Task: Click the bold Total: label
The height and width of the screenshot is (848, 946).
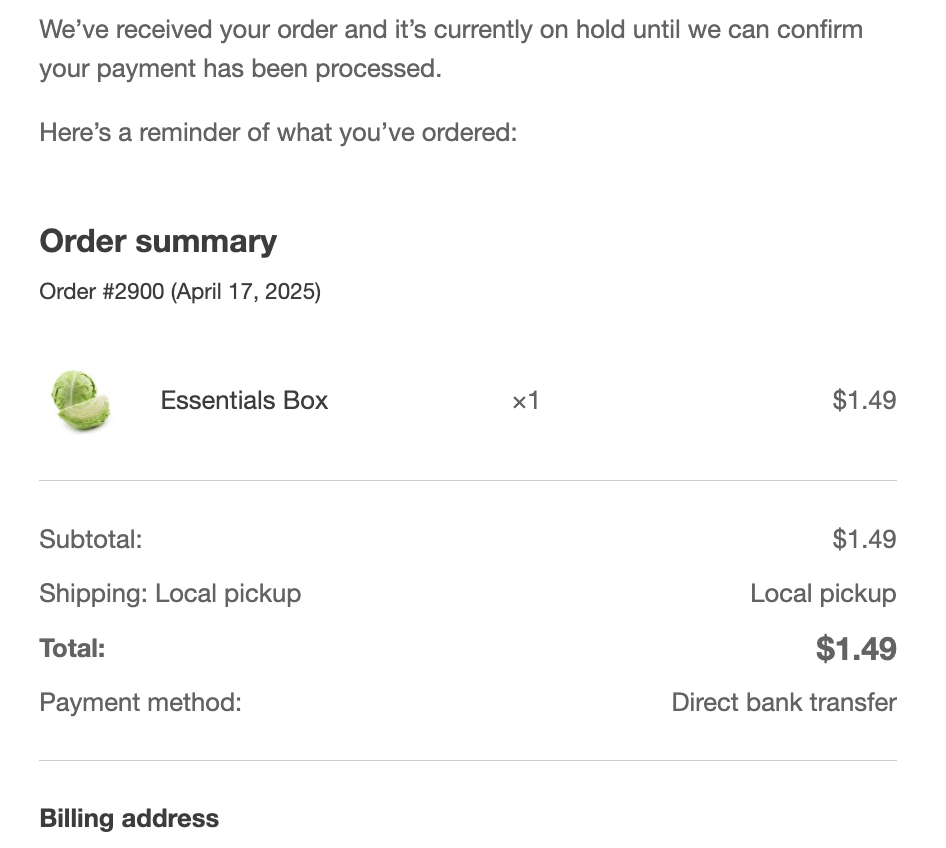Action: (x=72, y=649)
